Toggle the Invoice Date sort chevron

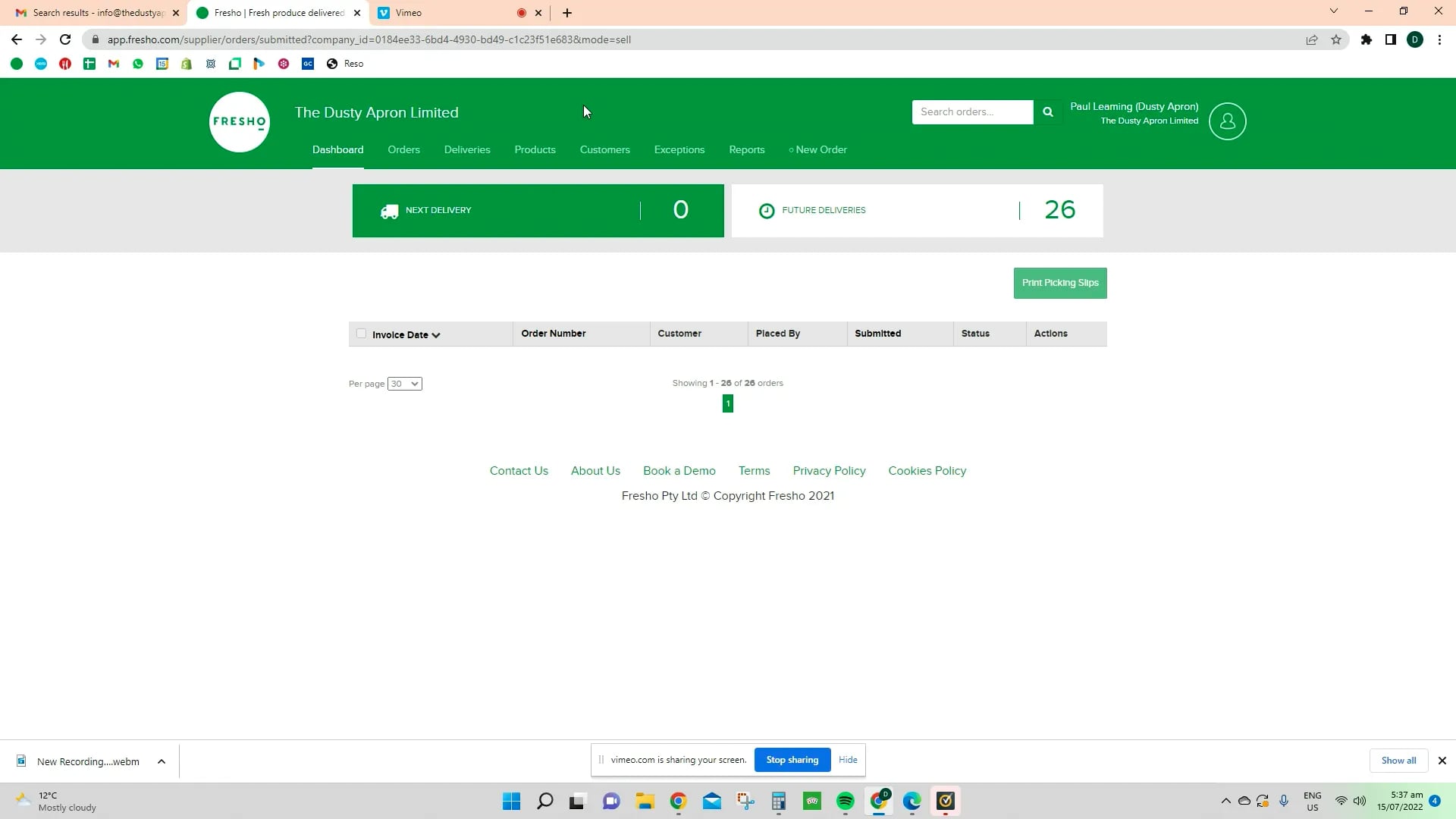click(x=437, y=334)
